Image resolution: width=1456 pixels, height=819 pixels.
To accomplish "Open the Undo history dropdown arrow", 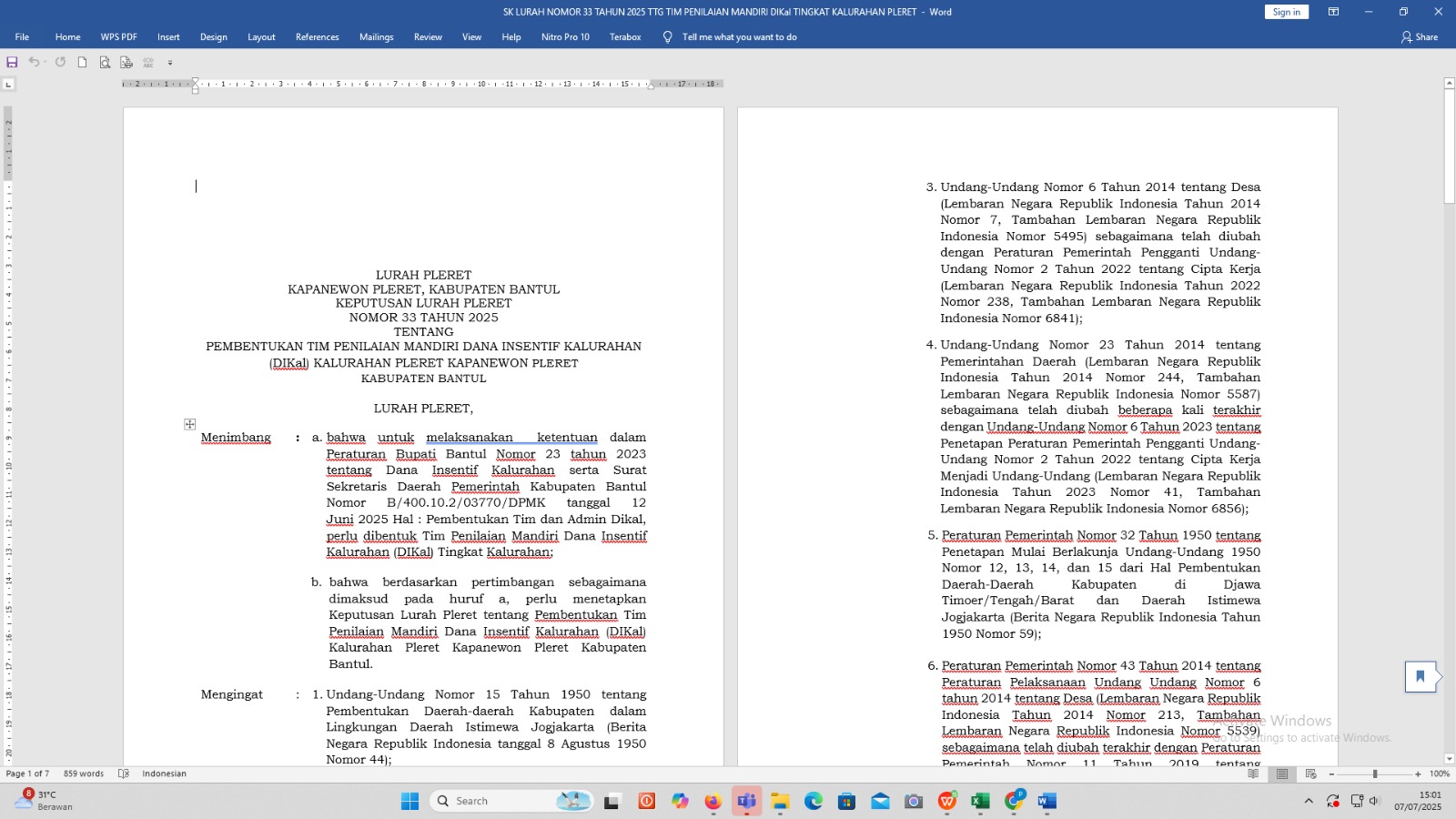I will [44, 63].
